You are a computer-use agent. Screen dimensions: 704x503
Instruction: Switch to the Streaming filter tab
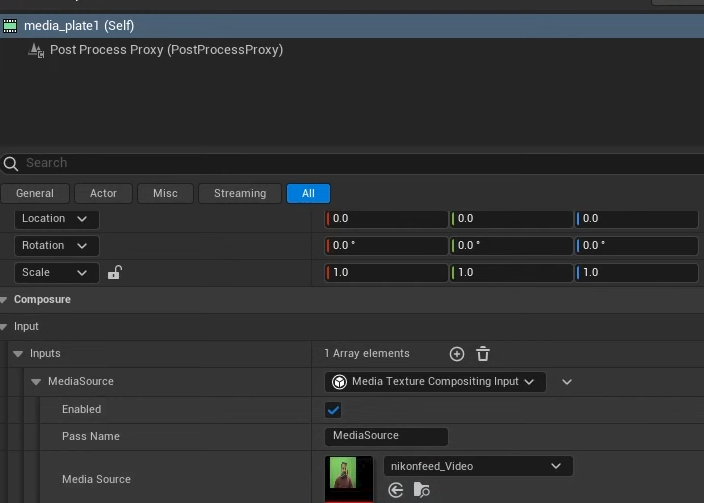pyautogui.click(x=240, y=194)
